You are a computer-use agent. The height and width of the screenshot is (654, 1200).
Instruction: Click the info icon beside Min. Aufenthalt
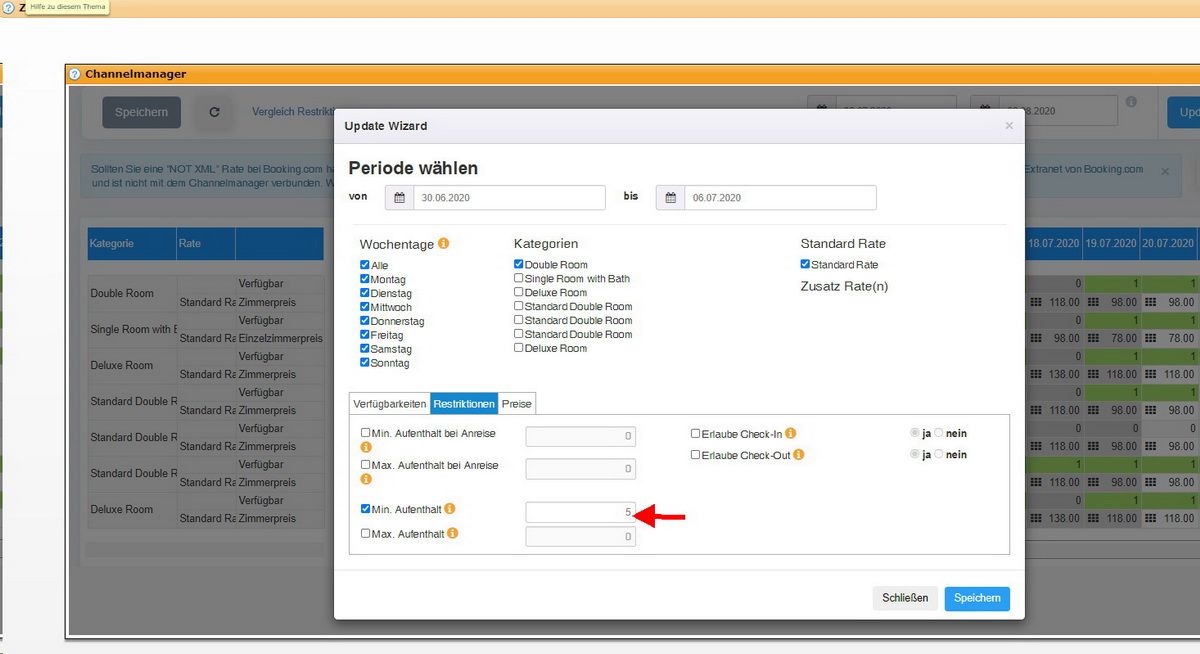(450, 509)
